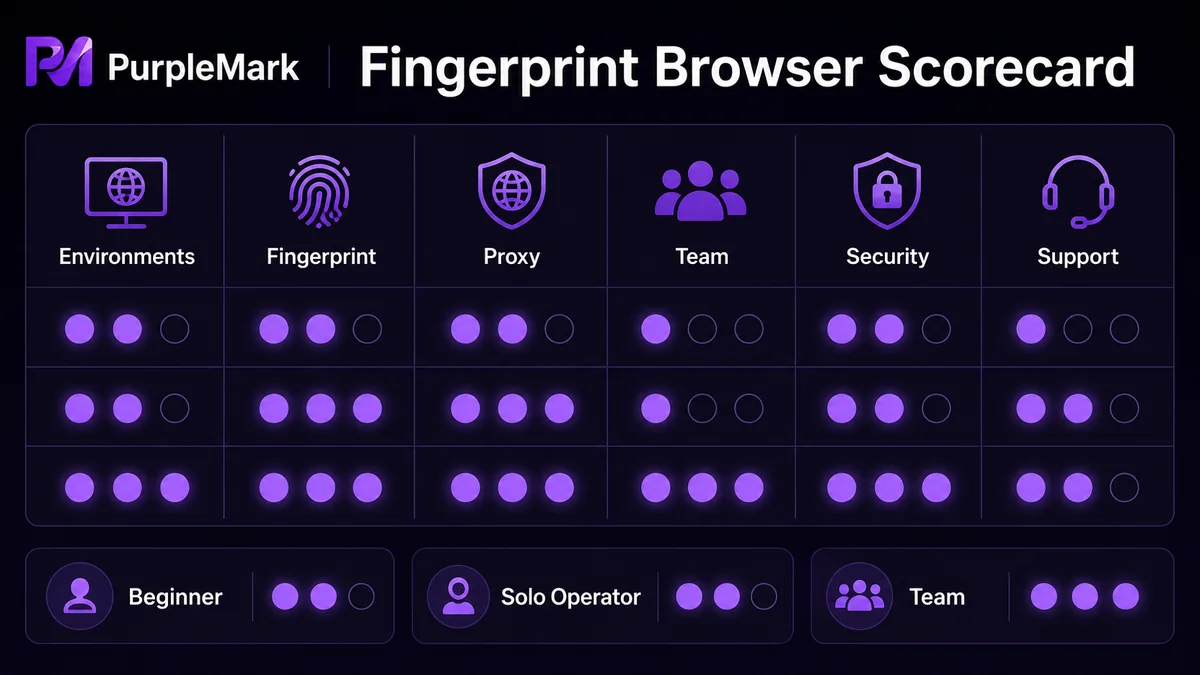The width and height of the screenshot is (1200, 675).
Task: Click the Support headset icon
Action: (x=1078, y=191)
